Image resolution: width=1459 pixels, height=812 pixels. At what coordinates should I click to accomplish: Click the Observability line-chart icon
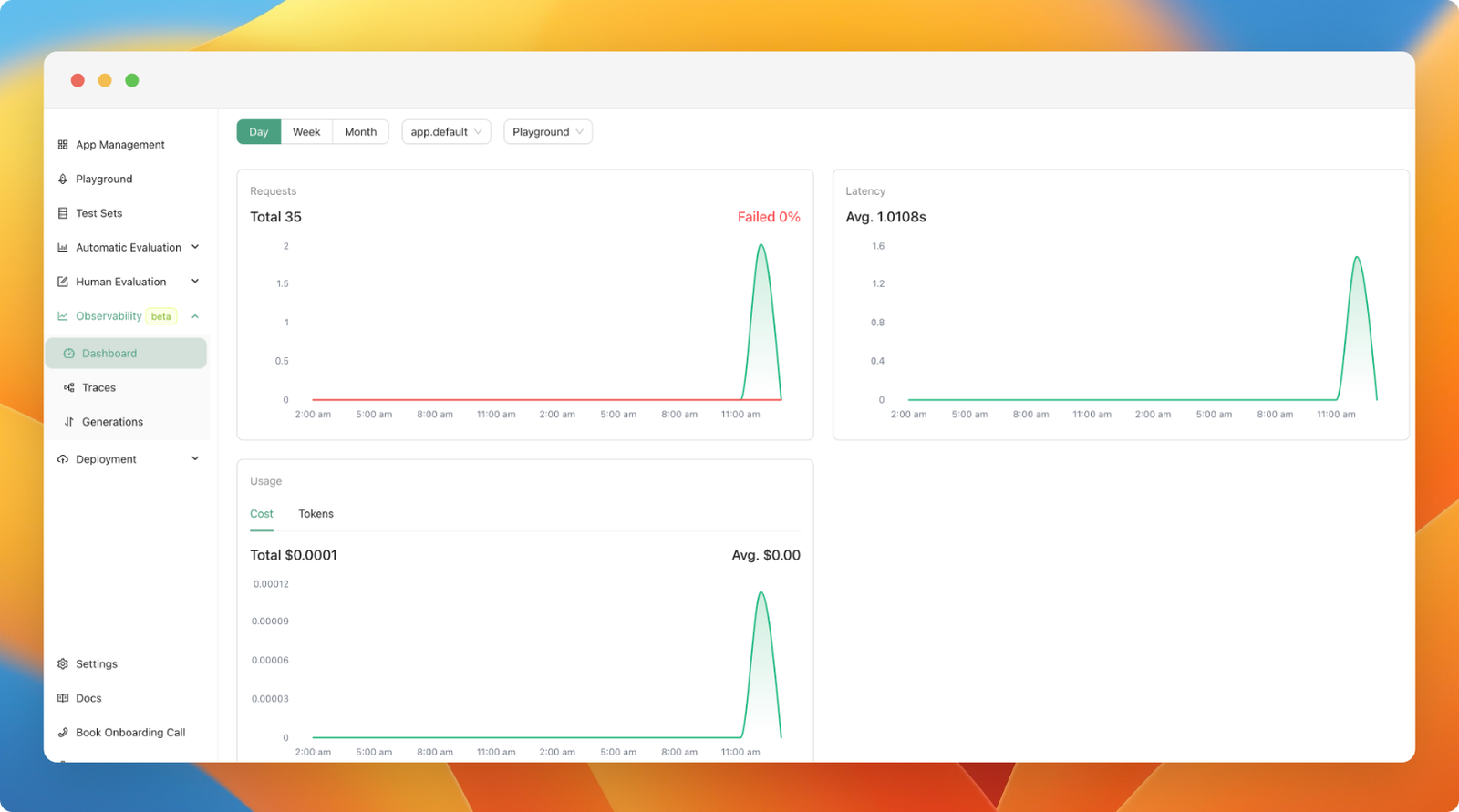click(x=63, y=316)
